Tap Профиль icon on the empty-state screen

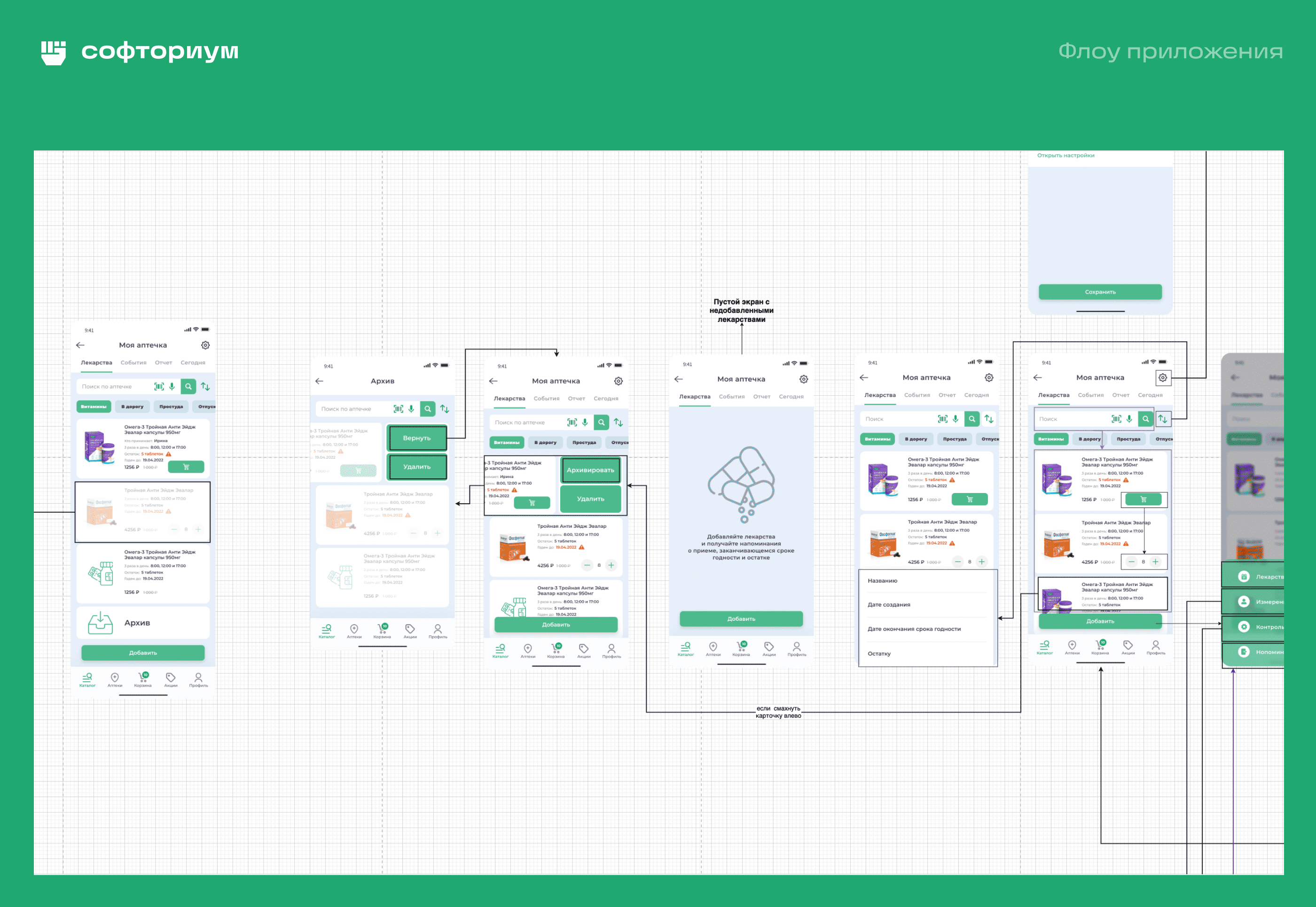tap(797, 649)
